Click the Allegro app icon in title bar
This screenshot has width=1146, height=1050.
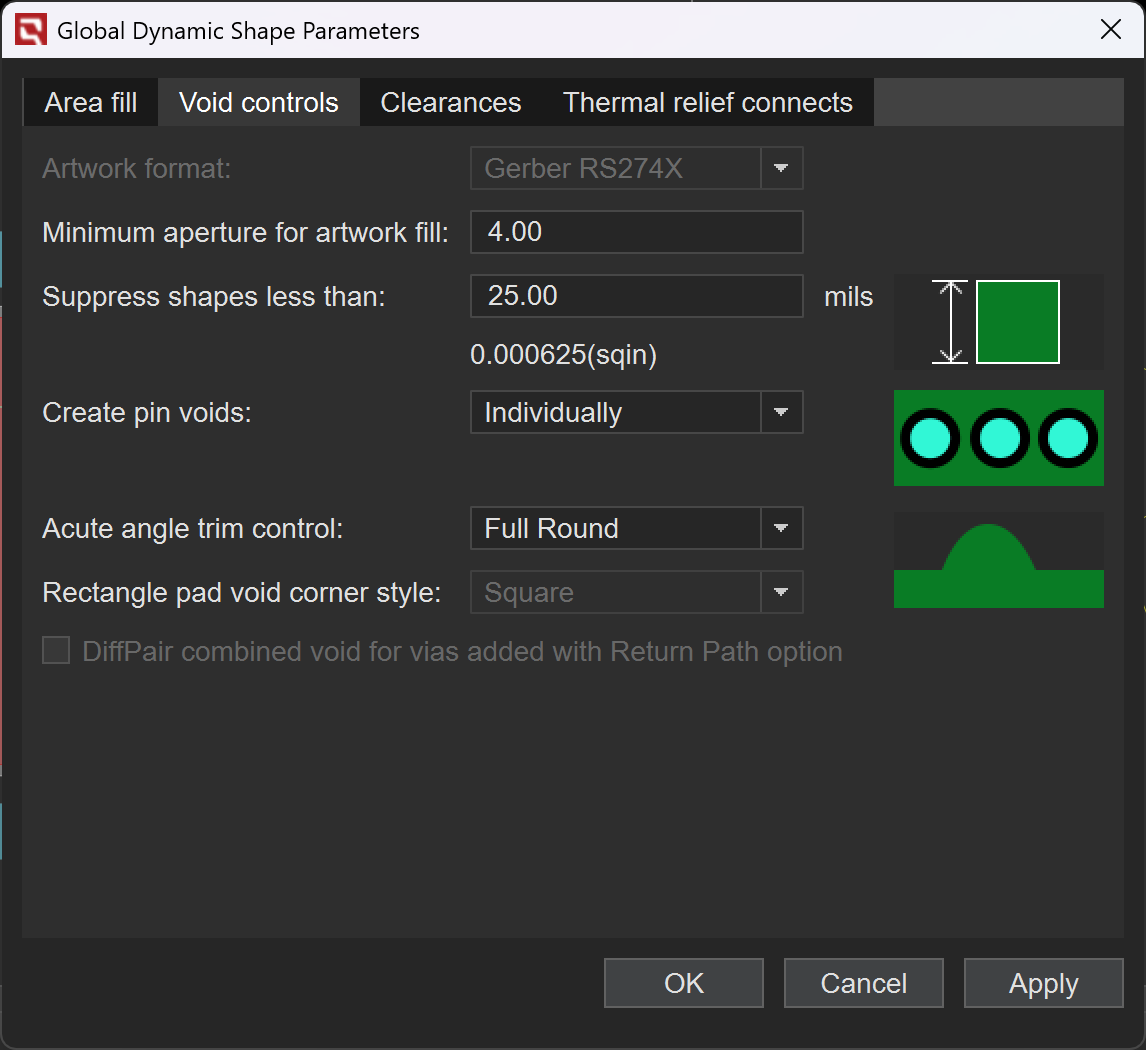[31, 31]
